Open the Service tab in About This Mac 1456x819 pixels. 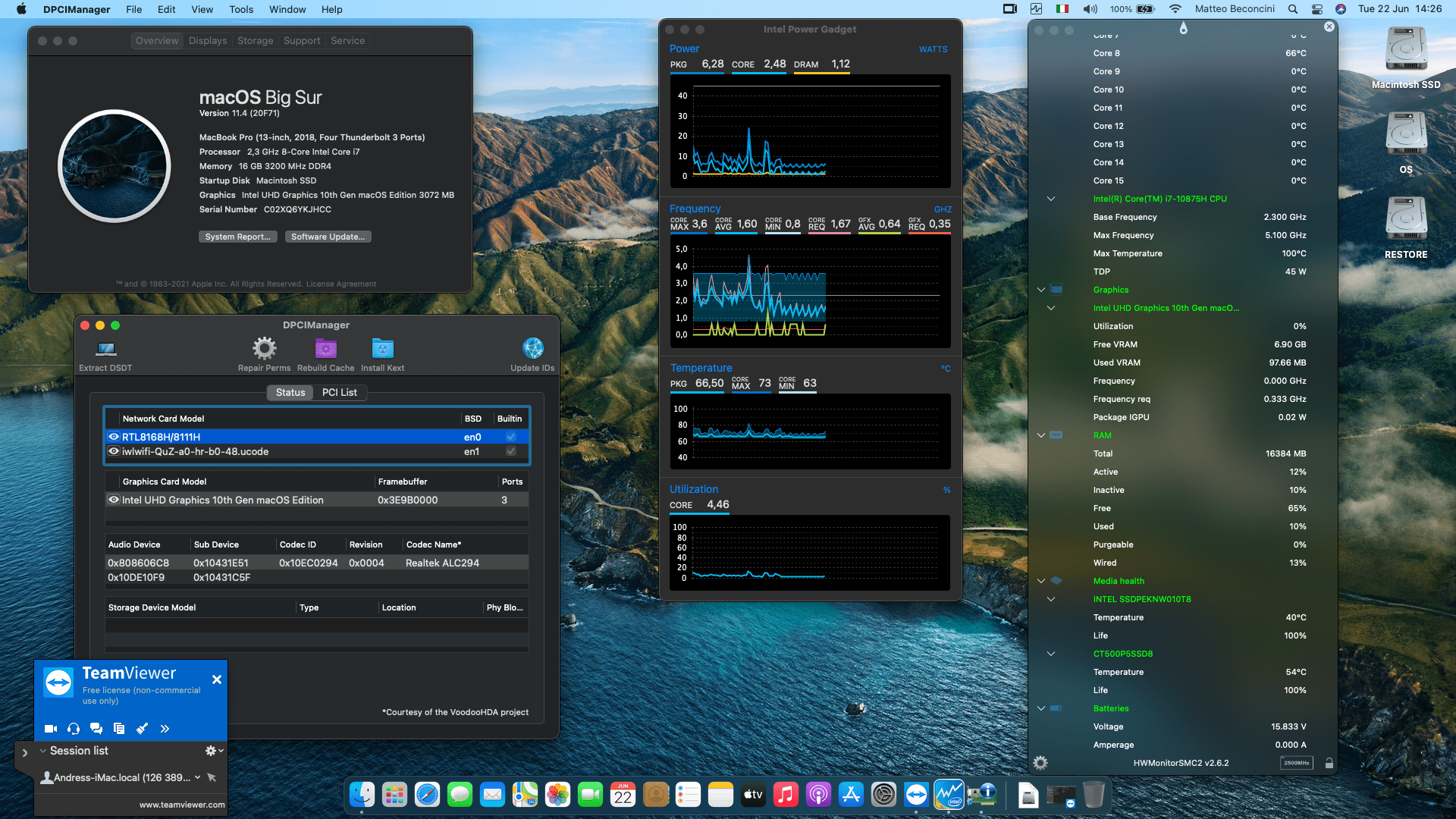(347, 41)
